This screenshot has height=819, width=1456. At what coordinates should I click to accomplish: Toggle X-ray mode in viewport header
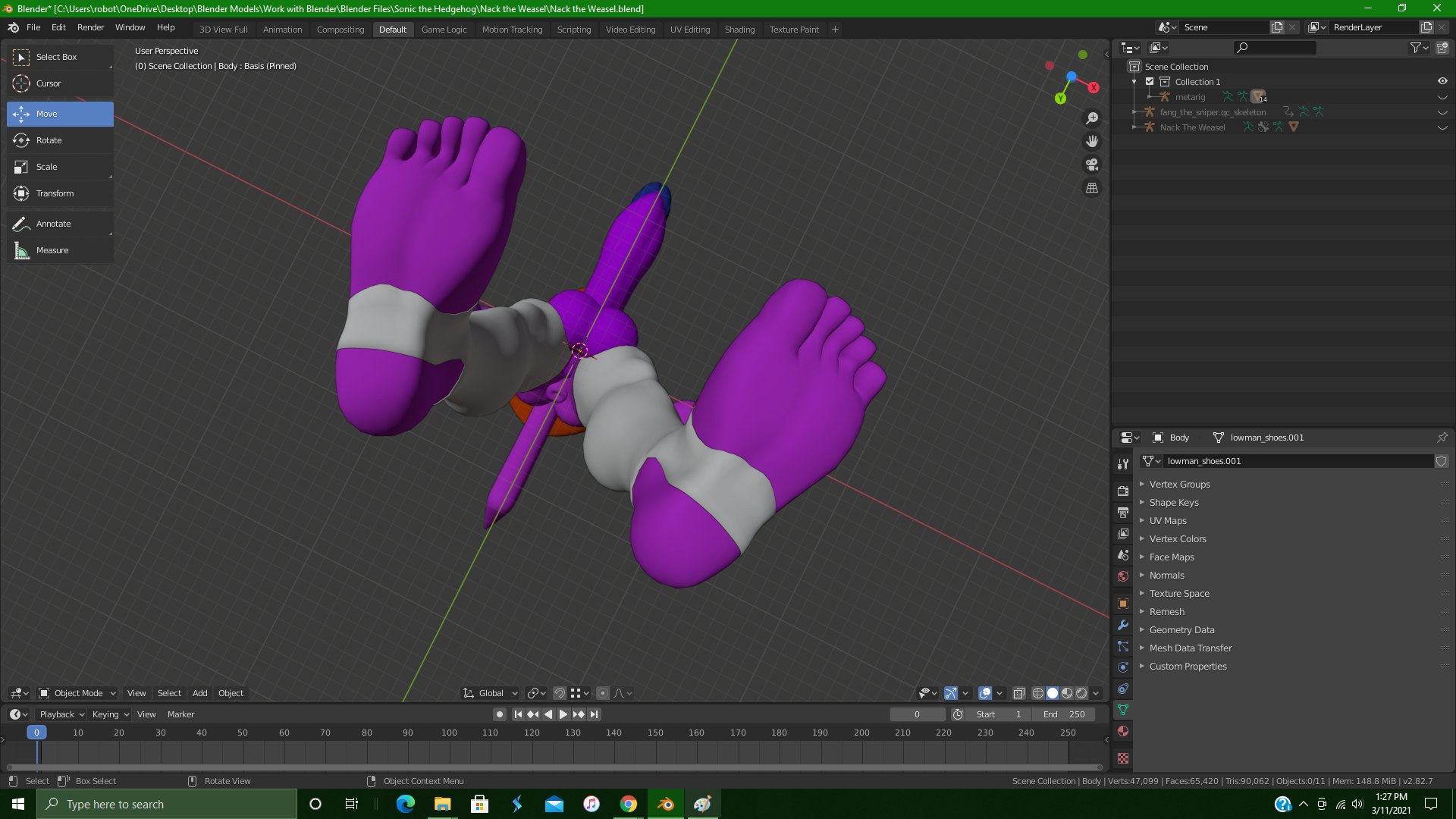[x=1019, y=693]
